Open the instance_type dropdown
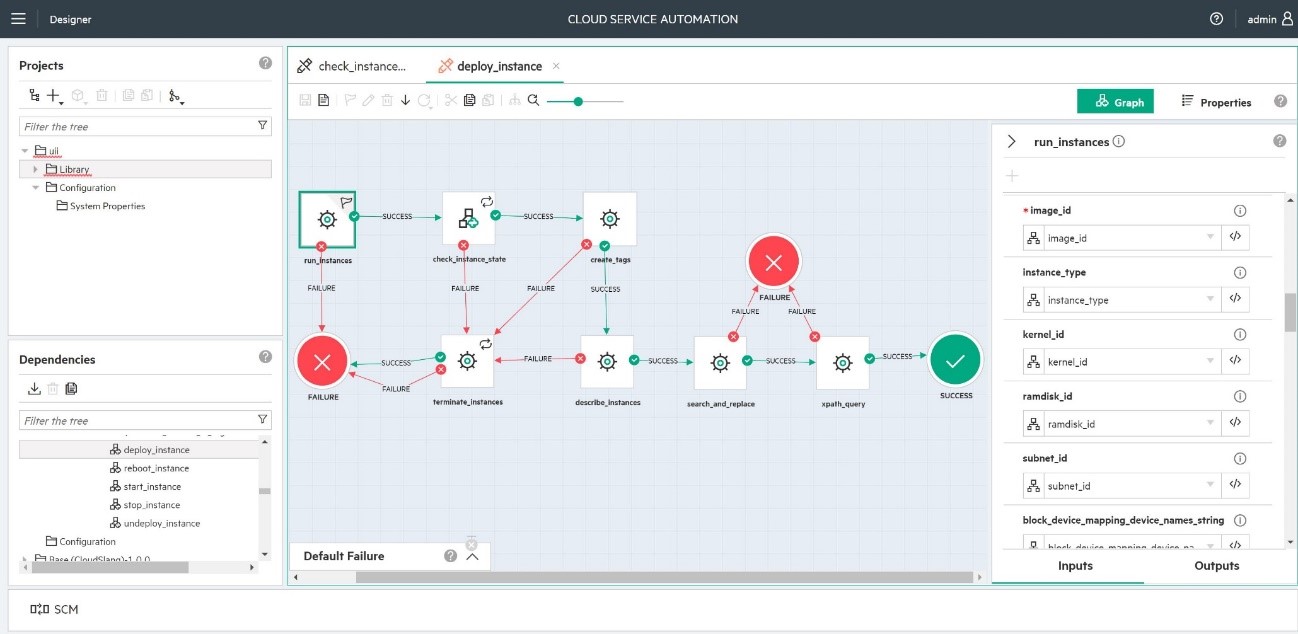Viewport: 1298px width, 634px height. [x=1210, y=300]
